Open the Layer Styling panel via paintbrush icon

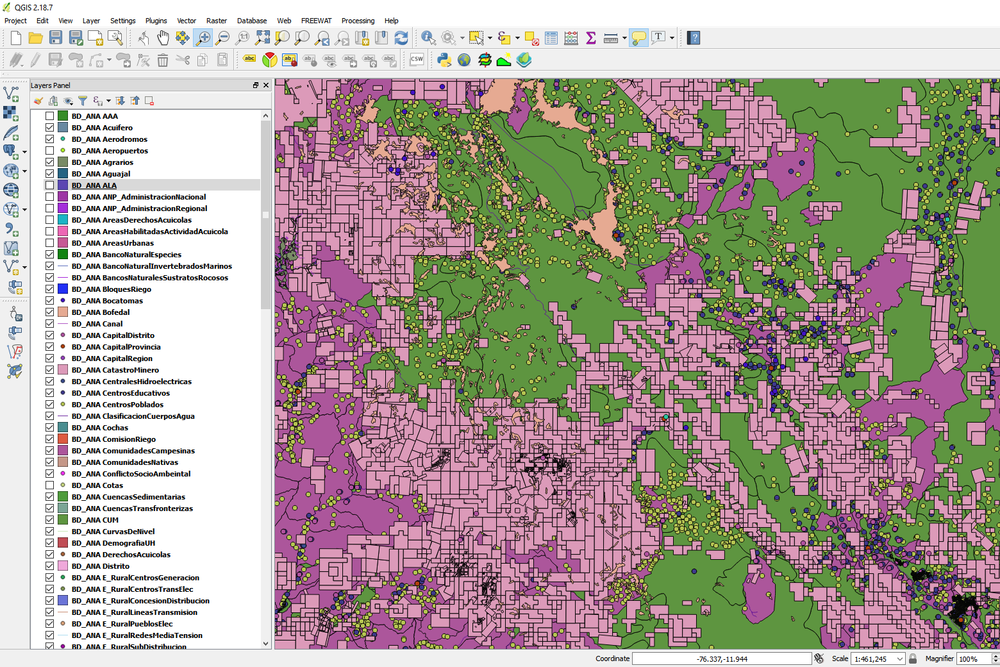click(x=38, y=100)
